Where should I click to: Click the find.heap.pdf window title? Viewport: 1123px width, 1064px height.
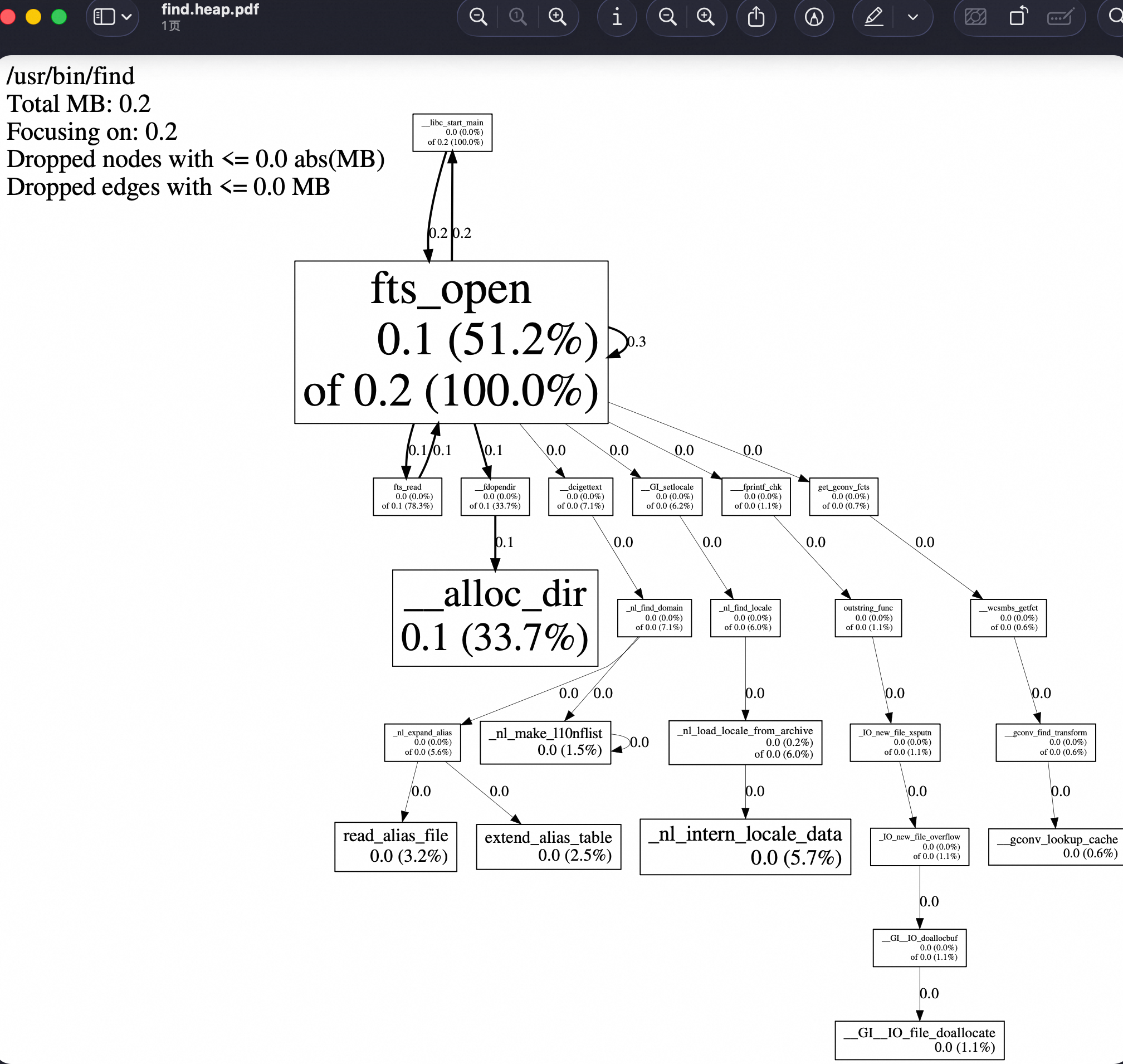(x=210, y=9)
